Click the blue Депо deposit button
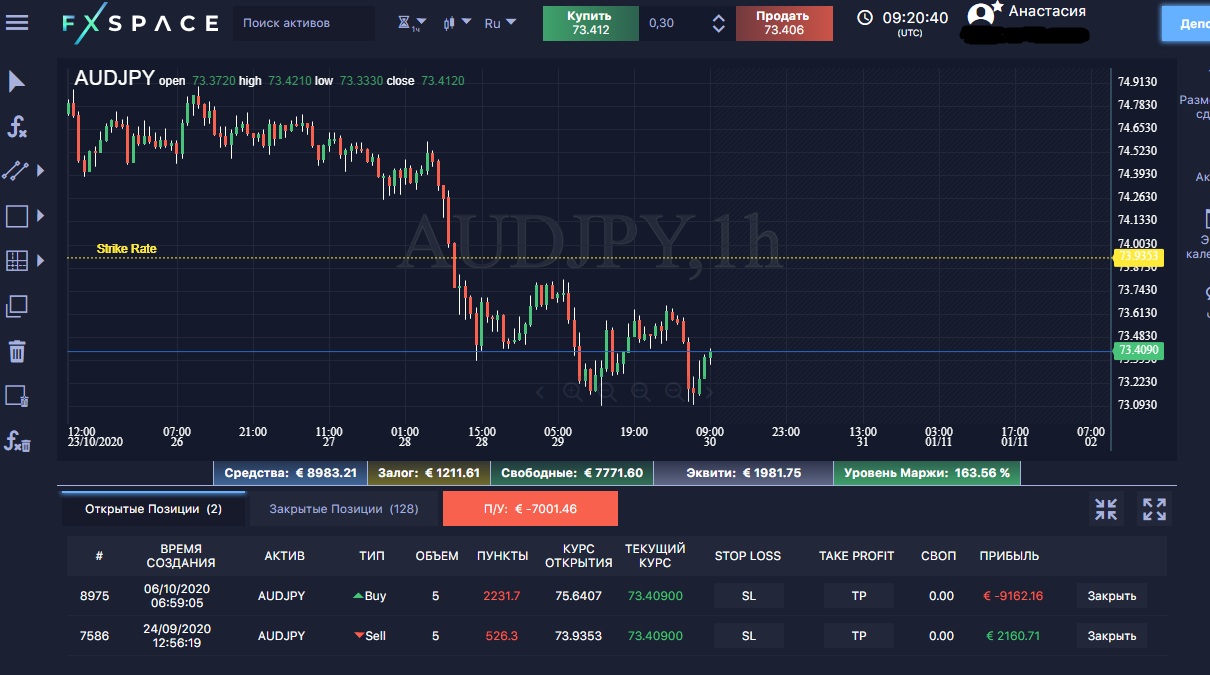 [x=1186, y=23]
